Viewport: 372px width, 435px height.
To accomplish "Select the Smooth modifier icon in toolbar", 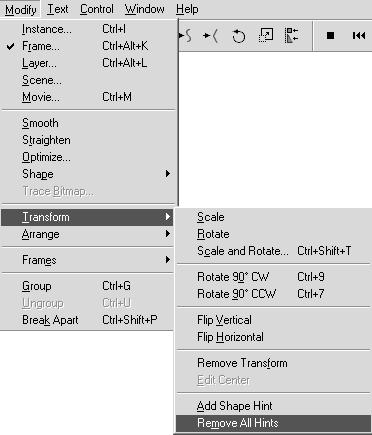I will [x=185, y=35].
